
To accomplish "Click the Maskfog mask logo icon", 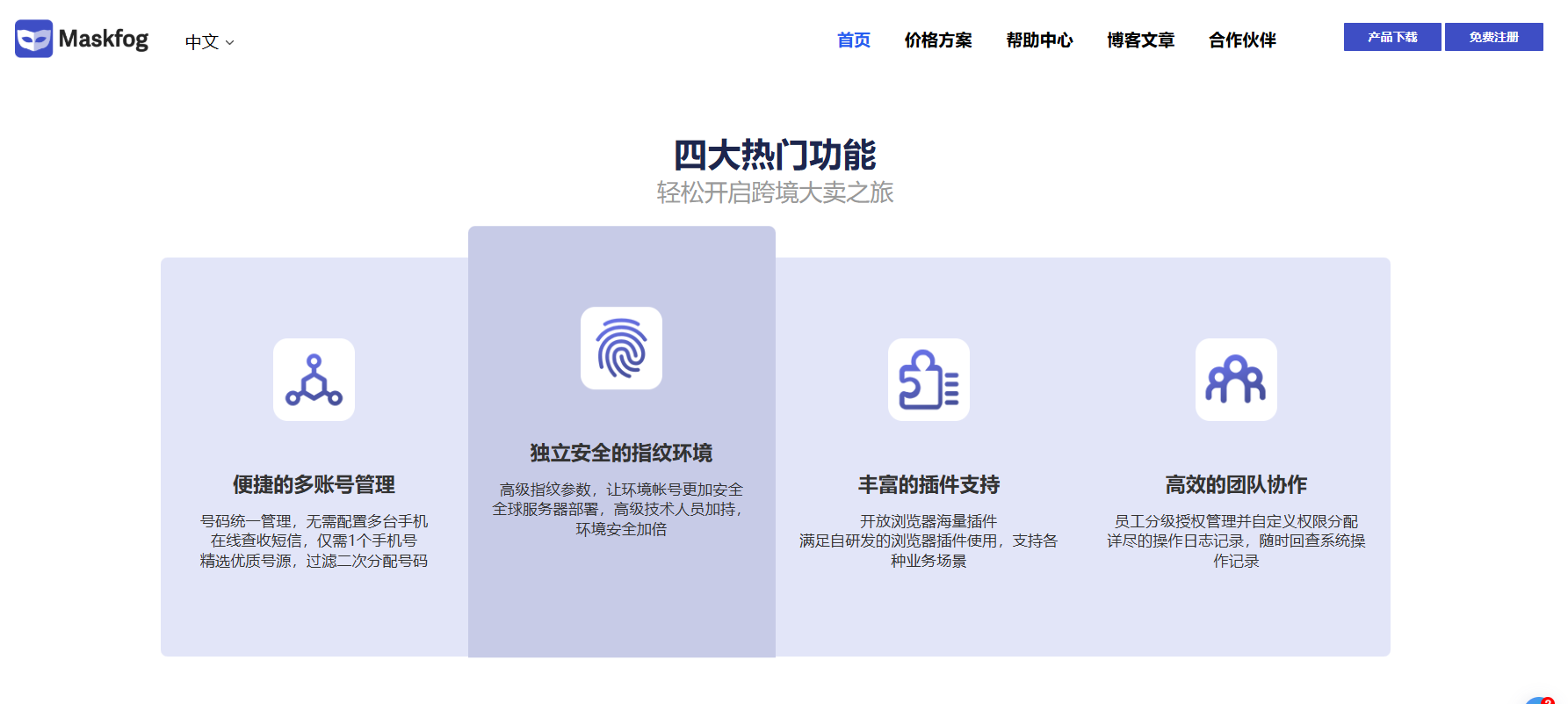I will pos(34,39).
